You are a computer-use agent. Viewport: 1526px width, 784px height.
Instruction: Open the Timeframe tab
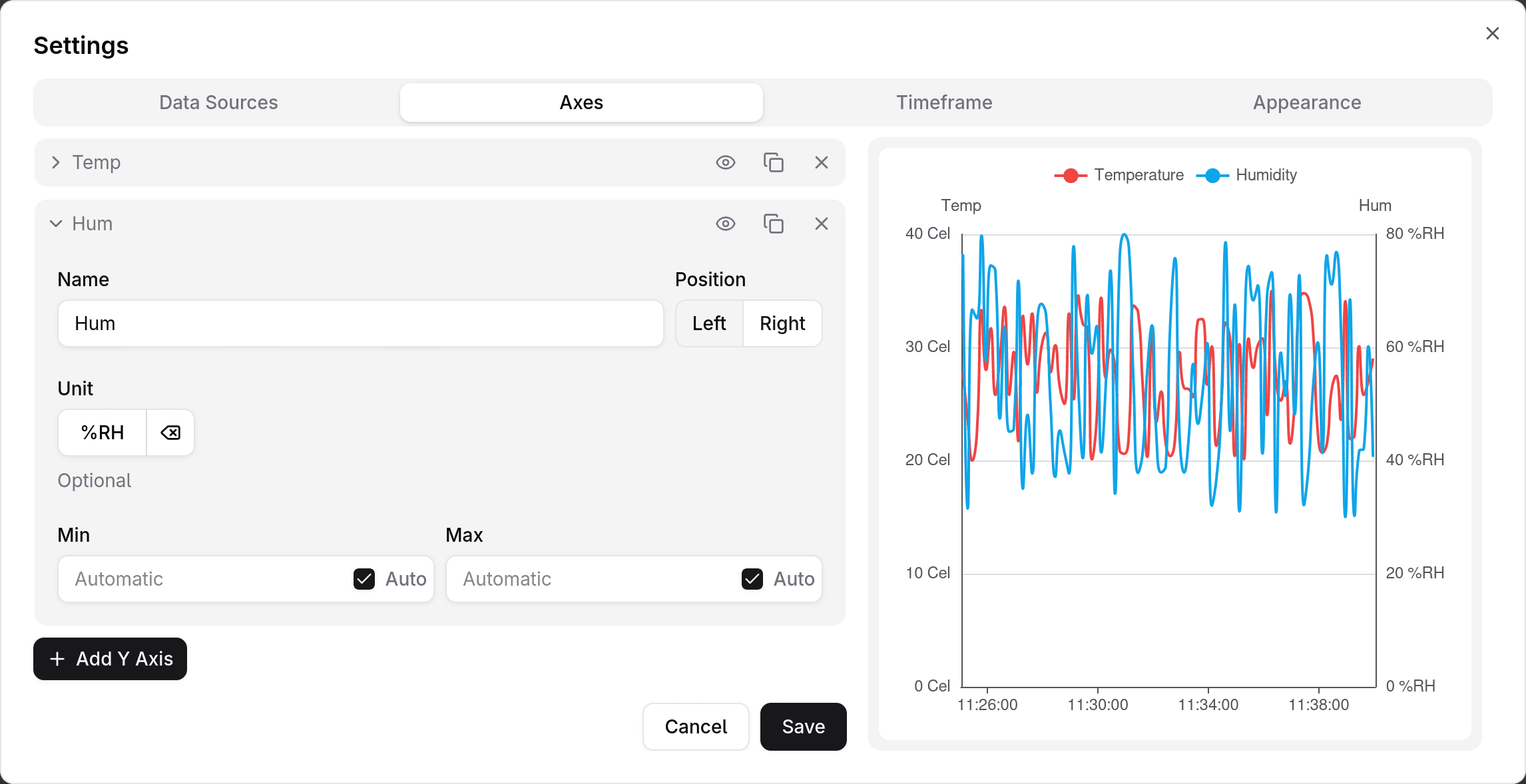click(x=944, y=102)
